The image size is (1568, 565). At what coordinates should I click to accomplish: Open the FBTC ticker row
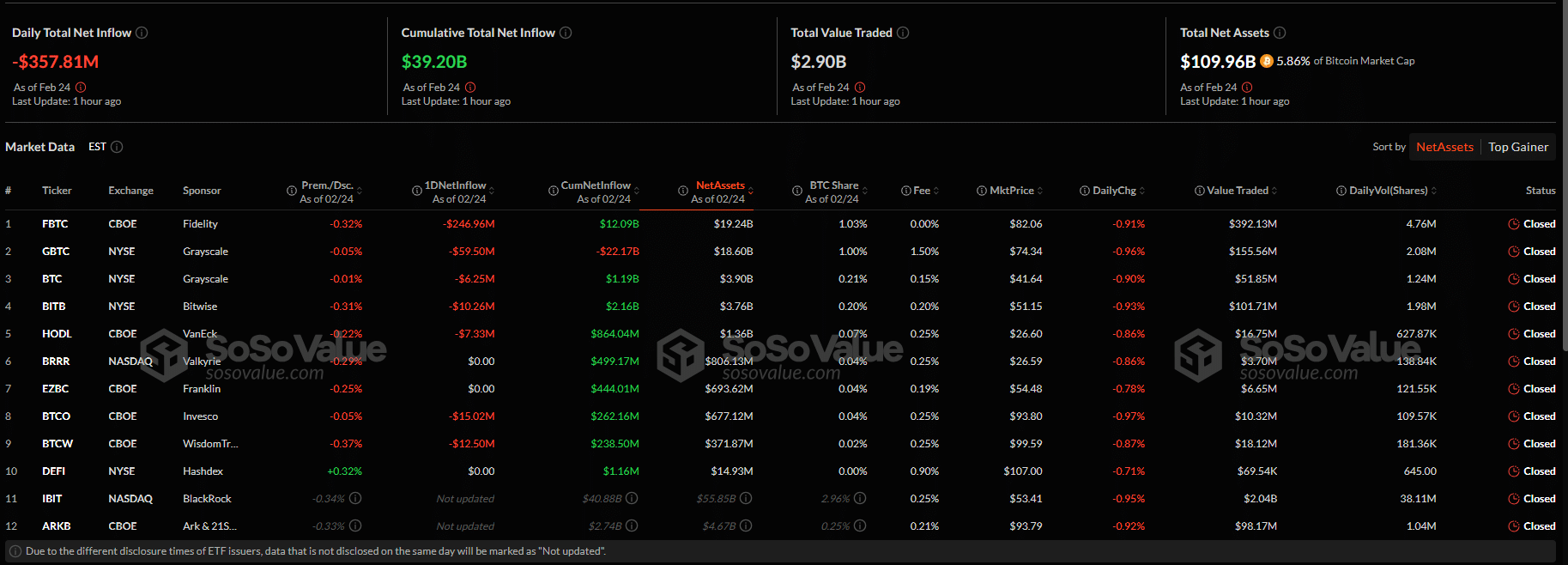[780, 224]
